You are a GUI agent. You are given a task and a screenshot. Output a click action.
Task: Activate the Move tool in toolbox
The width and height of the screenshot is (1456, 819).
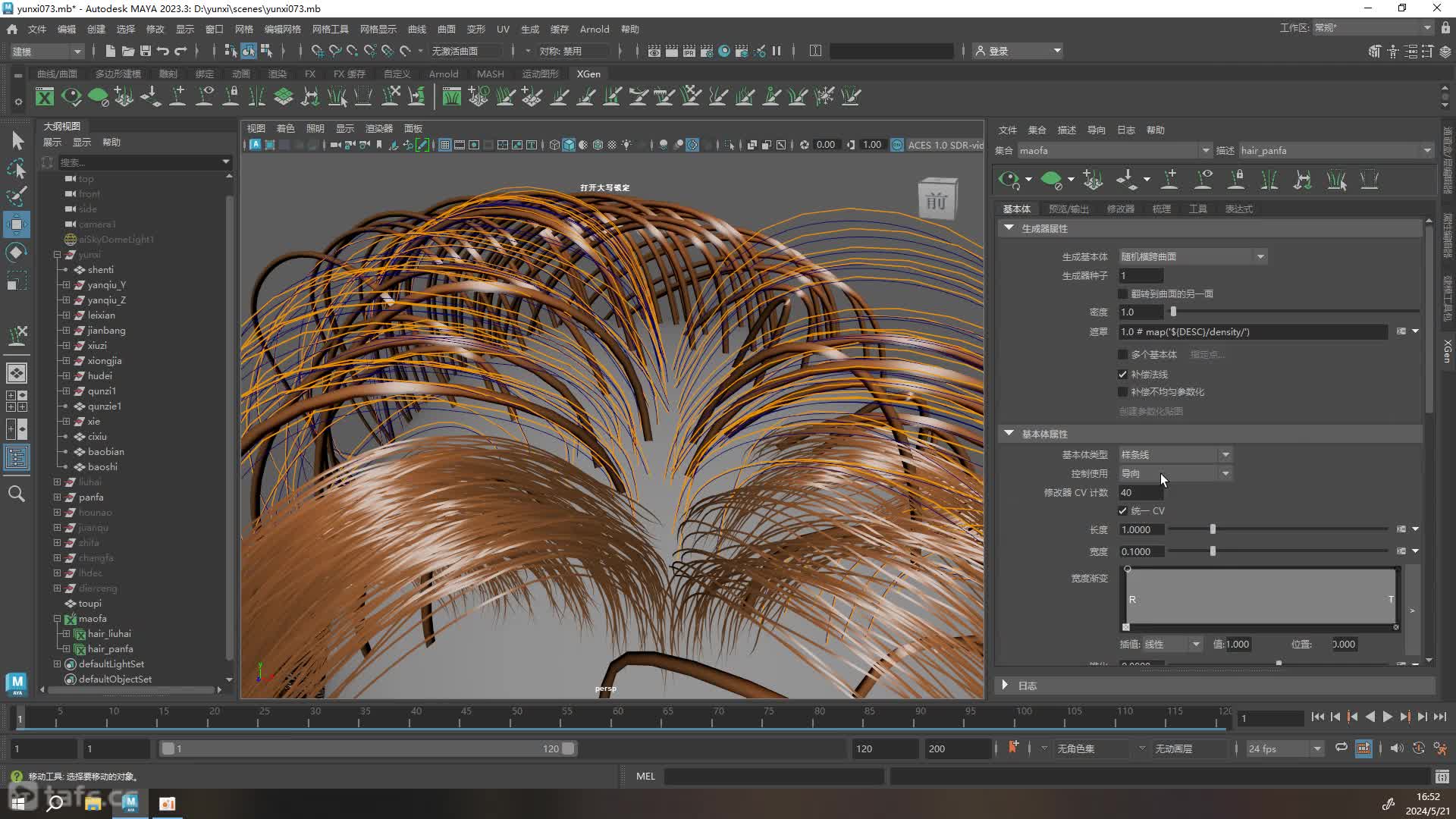(x=17, y=224)
